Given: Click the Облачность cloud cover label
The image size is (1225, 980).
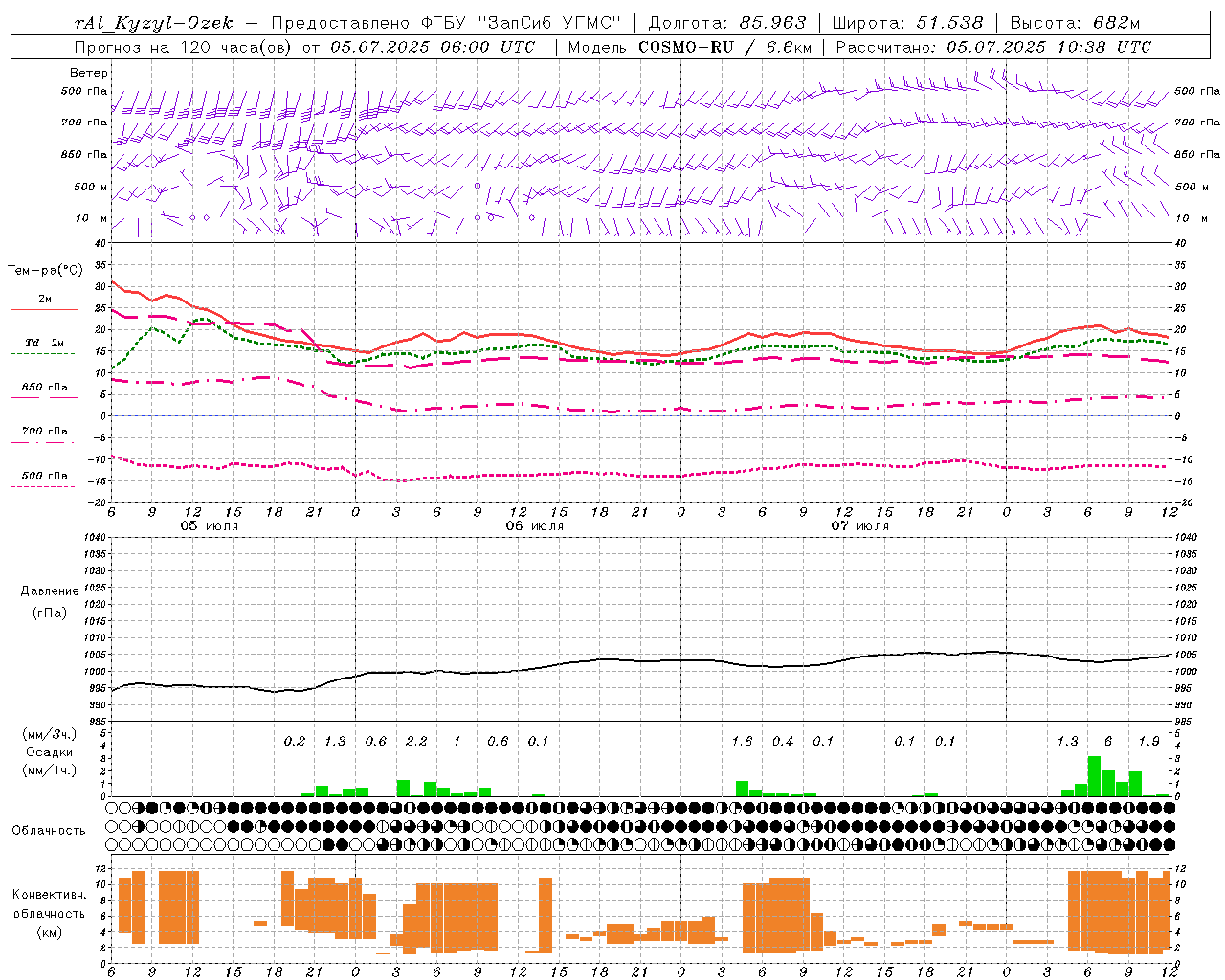Looking at the screenshot, I should coord(49,830).
